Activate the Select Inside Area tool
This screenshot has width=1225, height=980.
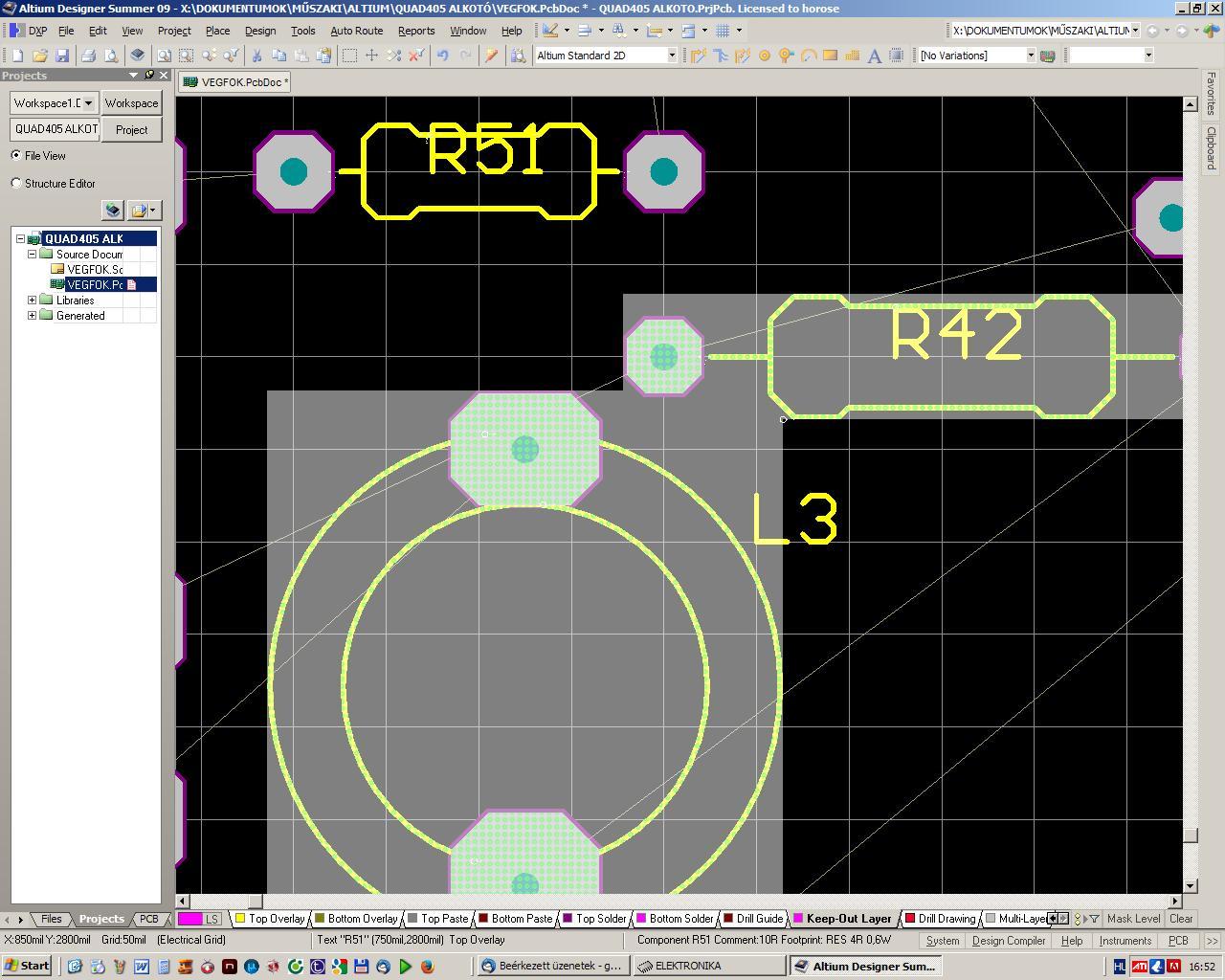click(x=349, y=56)
